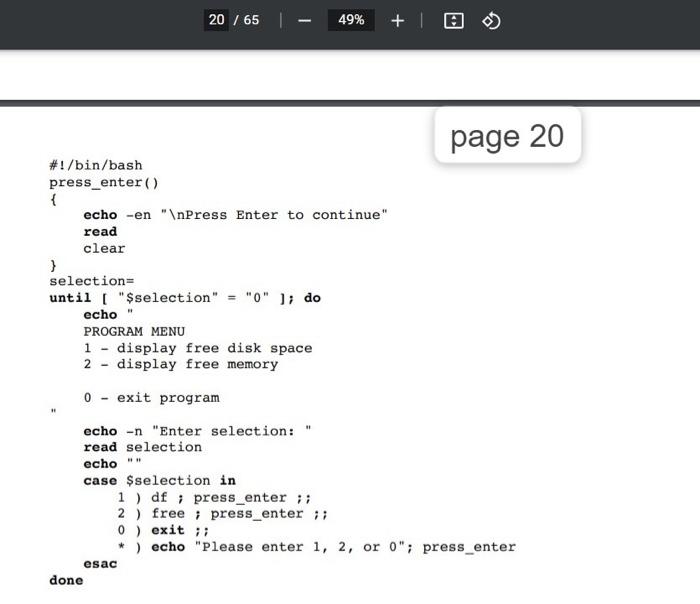This screenshot has height=604, width=700.
Task: Click the '0 ) exit' case line
Action: pyautogui.click(x=163, y=530)
